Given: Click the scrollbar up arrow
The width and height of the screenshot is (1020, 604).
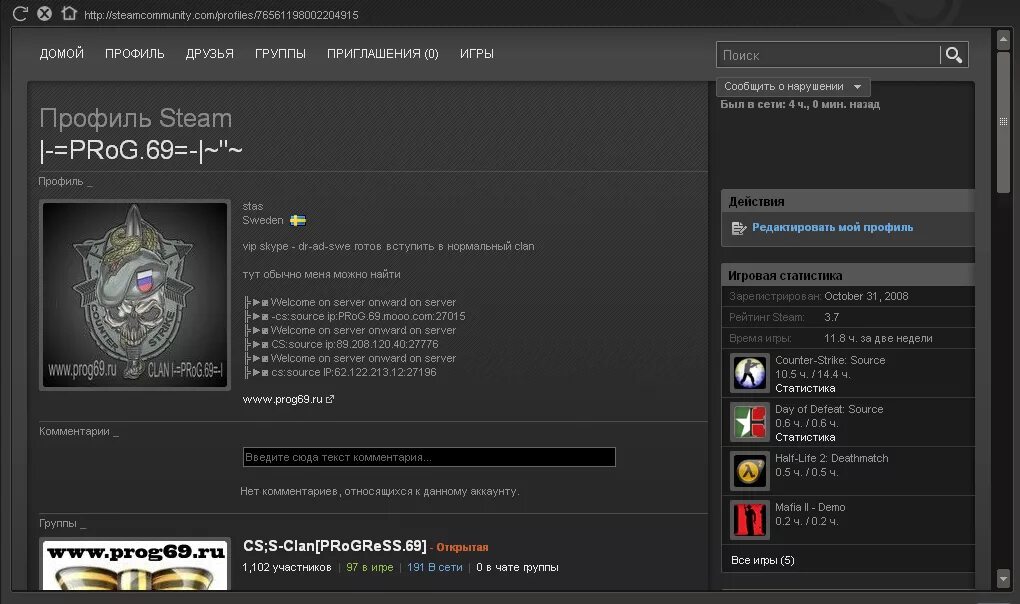Looking at the screenshot, I should [x=1003, y=40].
